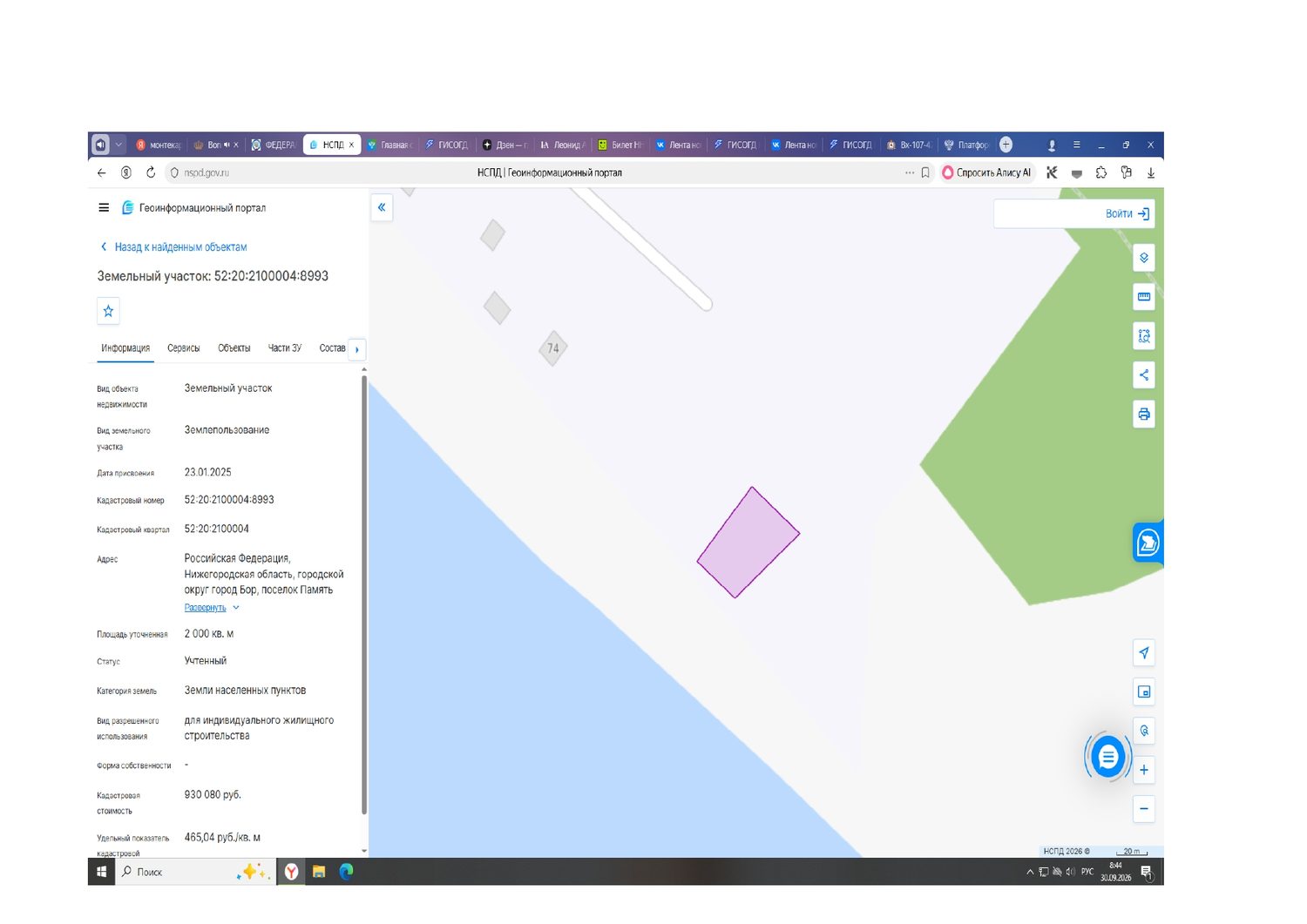Screen dimensions: 1307x924
Task: Zoom in with the plus button
Action: [1144, 770]
